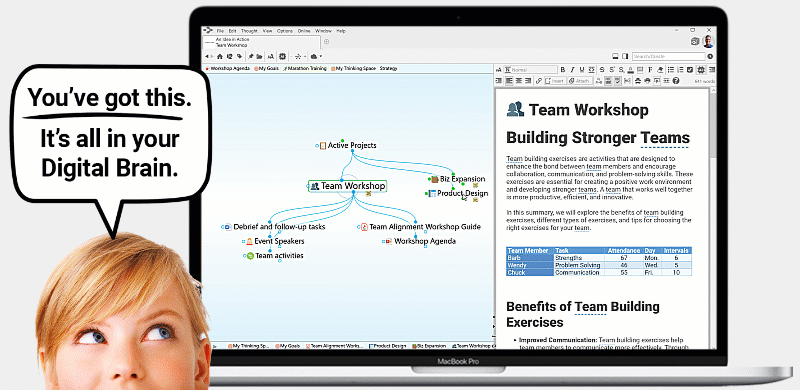The width and height of the screenshot is (800, 390).
Task: Open the Normal paragraph style dropdown
Action: 531,69
